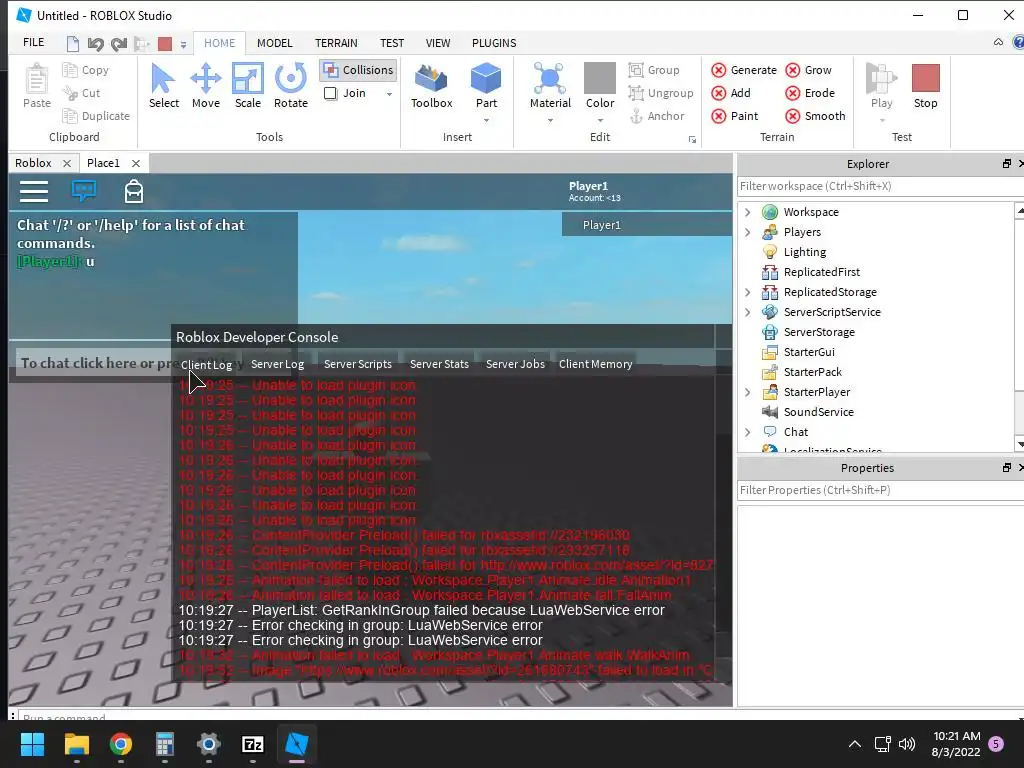Expand the Workspace tree node
This screenshot has width=1024, height=768.
pos(748,212)
